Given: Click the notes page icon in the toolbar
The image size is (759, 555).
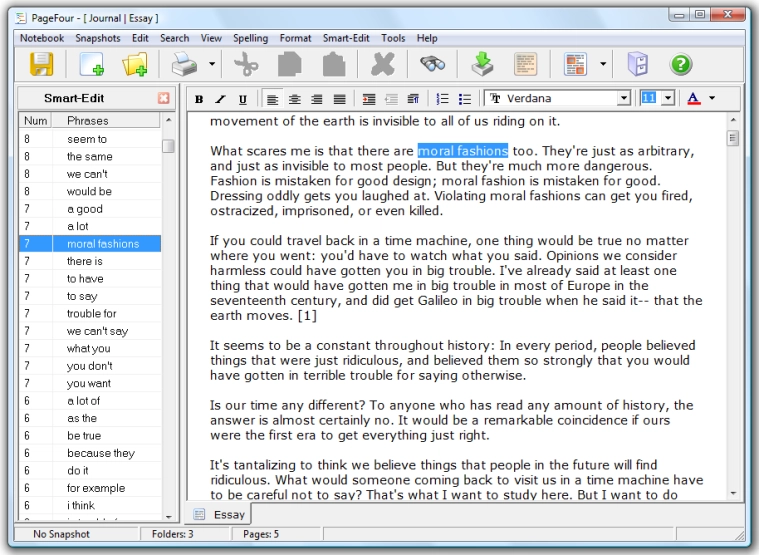Looking at the screenshot, I should tap(526, 64).
